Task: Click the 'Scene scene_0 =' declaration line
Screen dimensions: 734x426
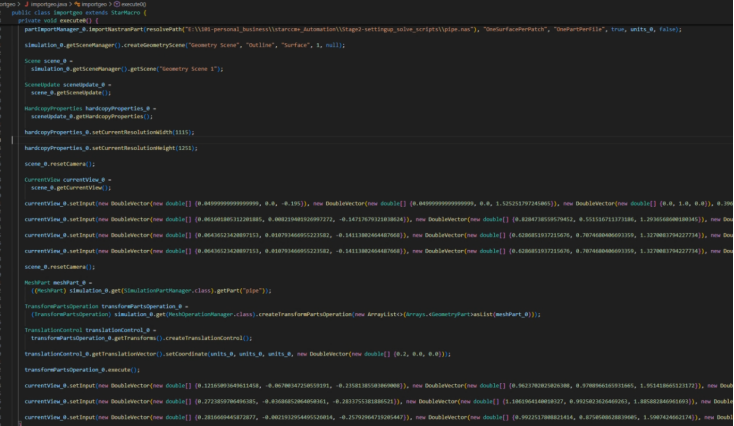Action: [49, 61]
